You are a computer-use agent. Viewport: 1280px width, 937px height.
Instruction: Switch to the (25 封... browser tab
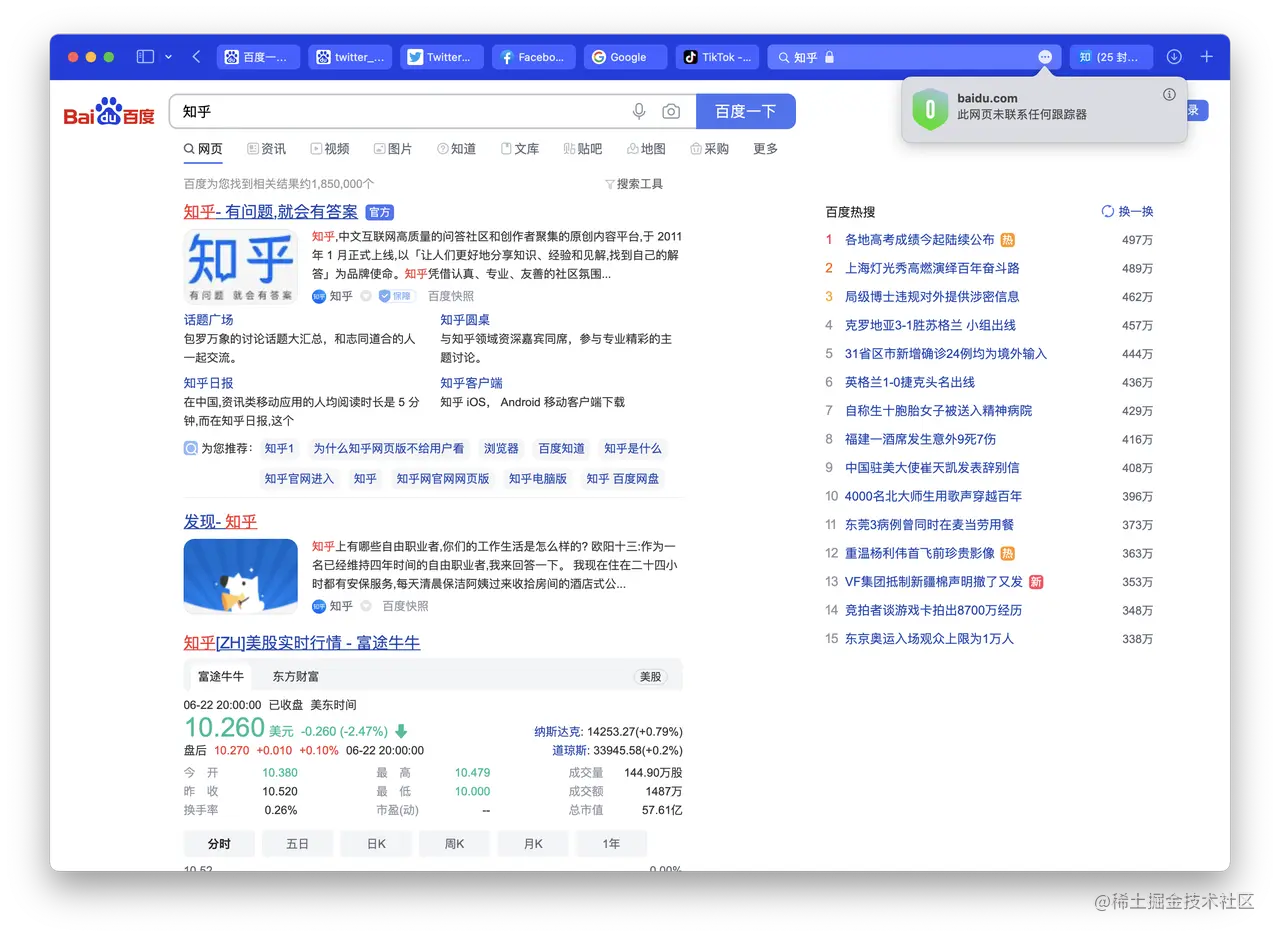click(x=1111, y=57)
